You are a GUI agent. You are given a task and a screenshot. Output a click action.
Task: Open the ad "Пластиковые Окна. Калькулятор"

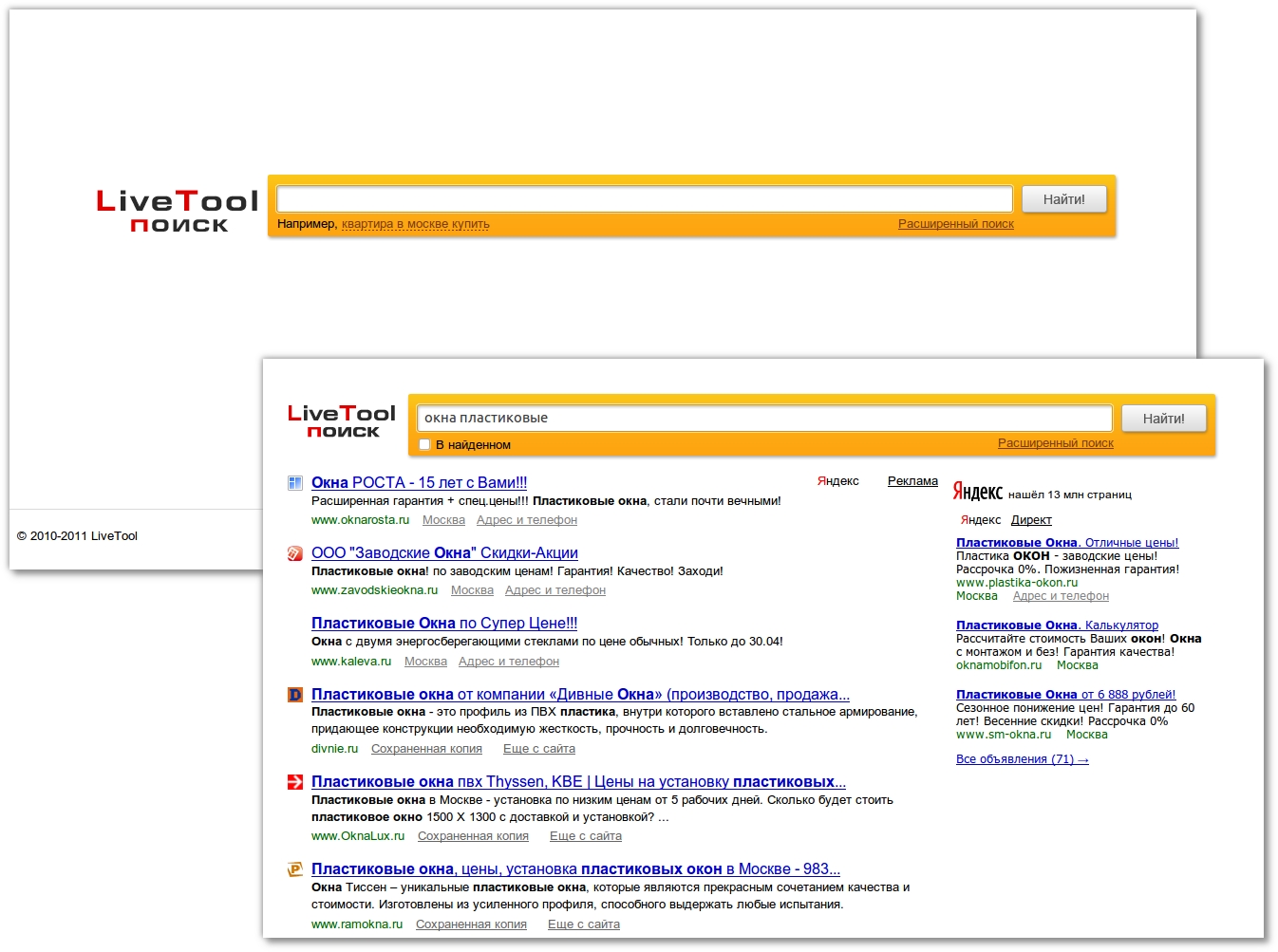pos(1058,625)
